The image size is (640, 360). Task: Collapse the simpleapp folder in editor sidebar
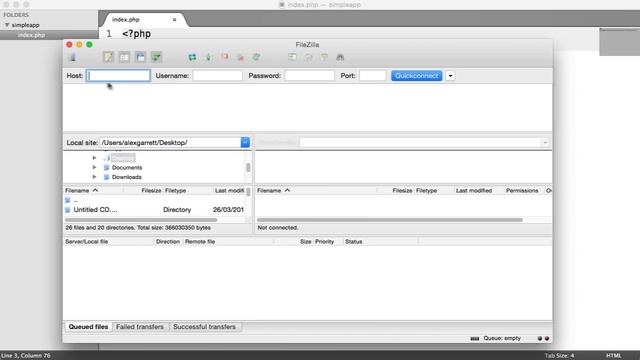[7, 25]
